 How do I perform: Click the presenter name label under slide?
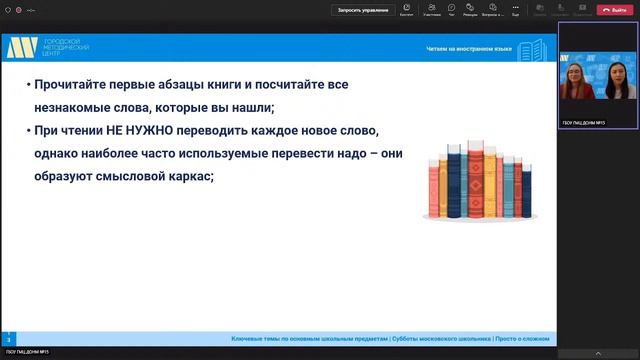27,352
